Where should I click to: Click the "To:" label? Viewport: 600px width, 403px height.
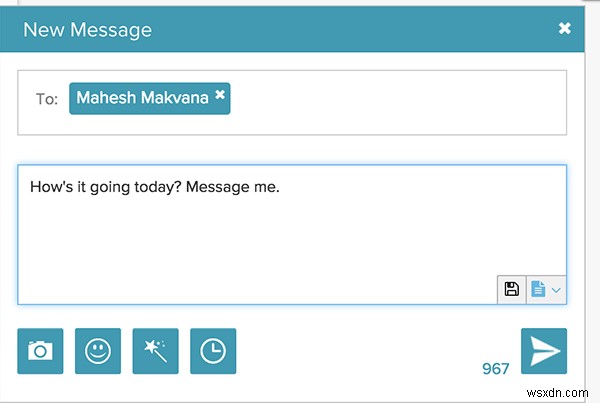tap(46, 99)
